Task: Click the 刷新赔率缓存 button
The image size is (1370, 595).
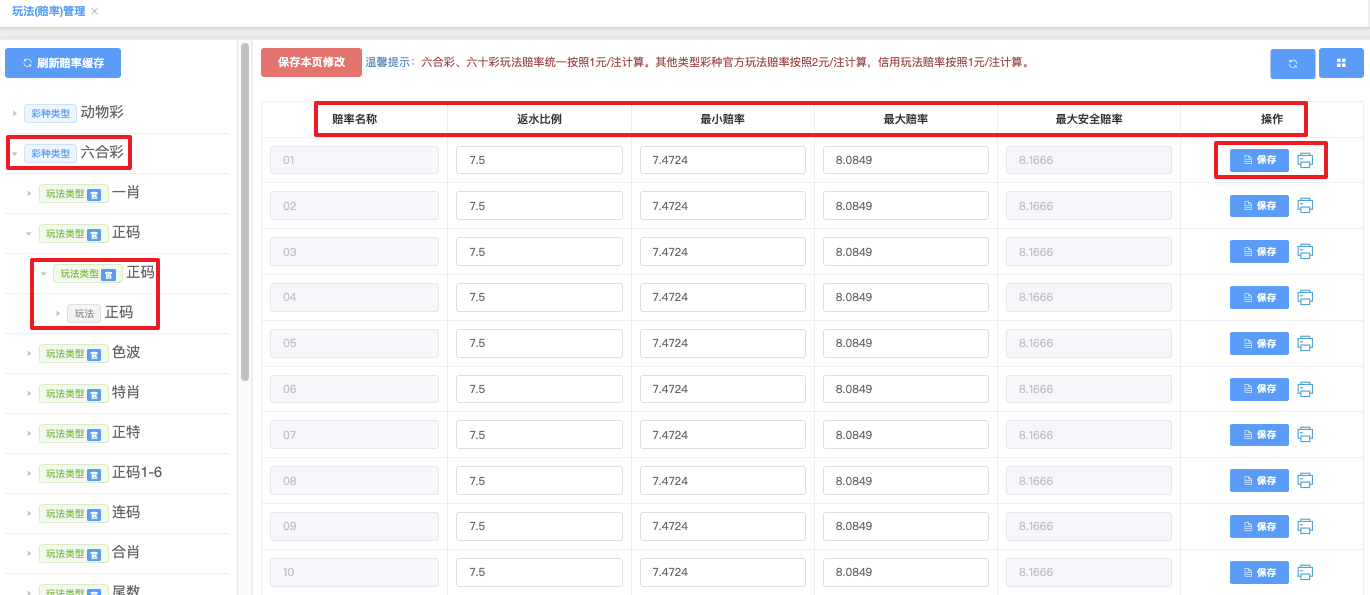Action: pyautogui.click(x=63, y=63)
